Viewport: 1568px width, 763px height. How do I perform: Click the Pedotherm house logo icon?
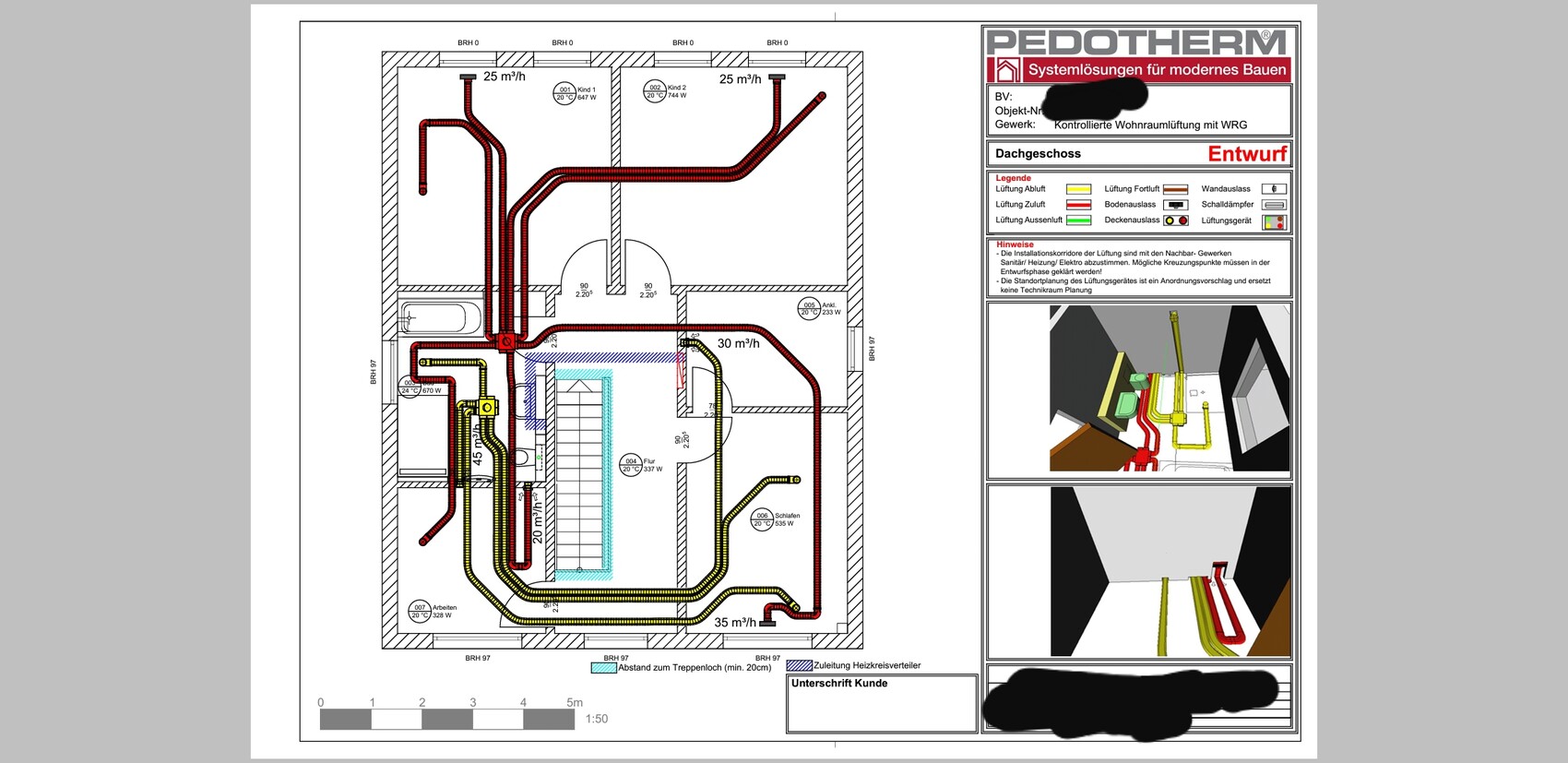(x=1005, y=70)
